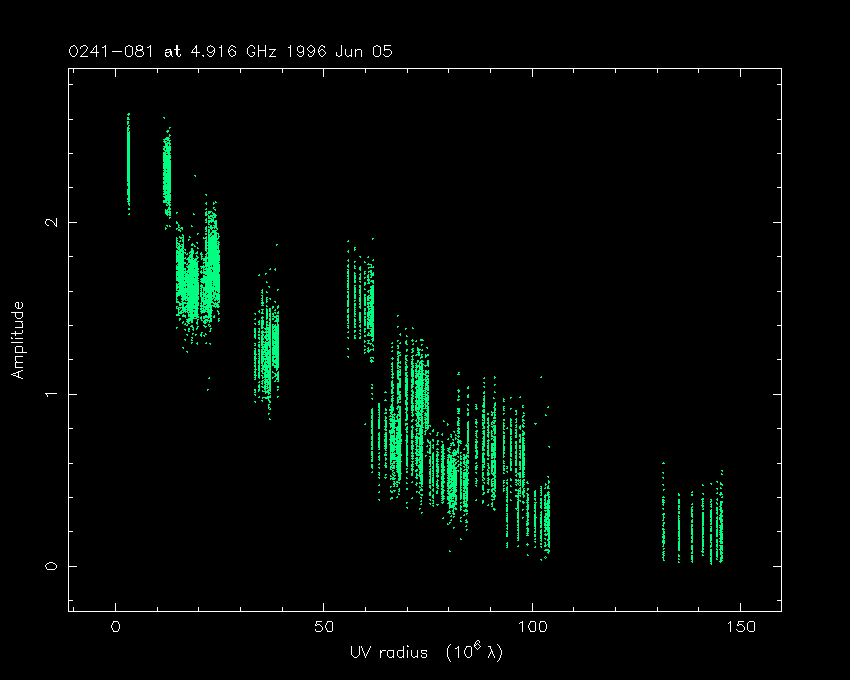This screenshot has height=680, width=850.
Task: Select the data strip near UV radius 12
Action: [x=167, y=170]
